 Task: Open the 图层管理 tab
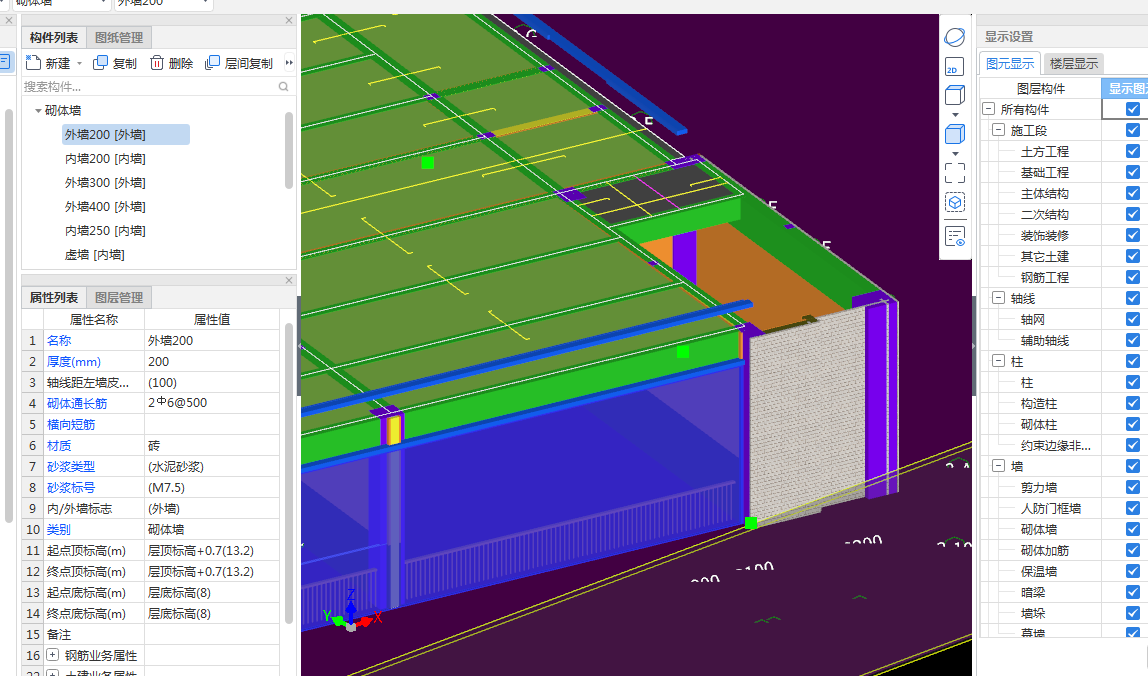[x=119, y=297]
